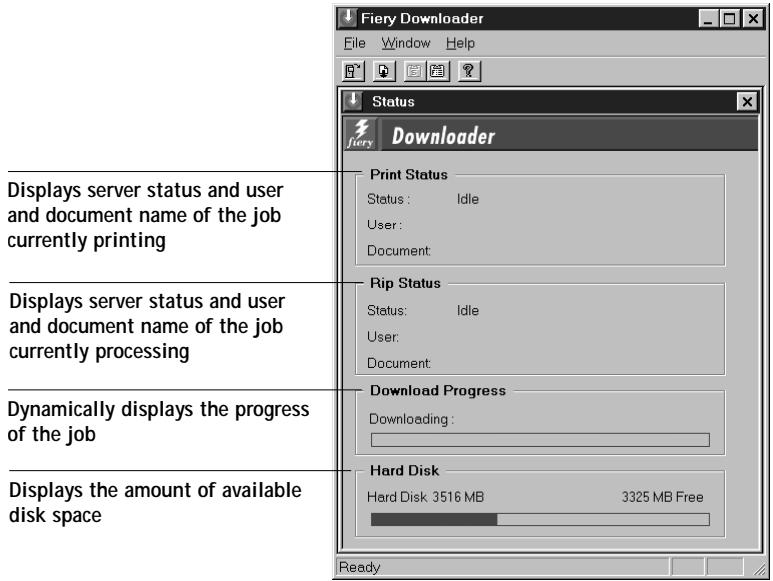Screen dimensions: 773x581
Task: Open the Window menu
Action: 405,43
